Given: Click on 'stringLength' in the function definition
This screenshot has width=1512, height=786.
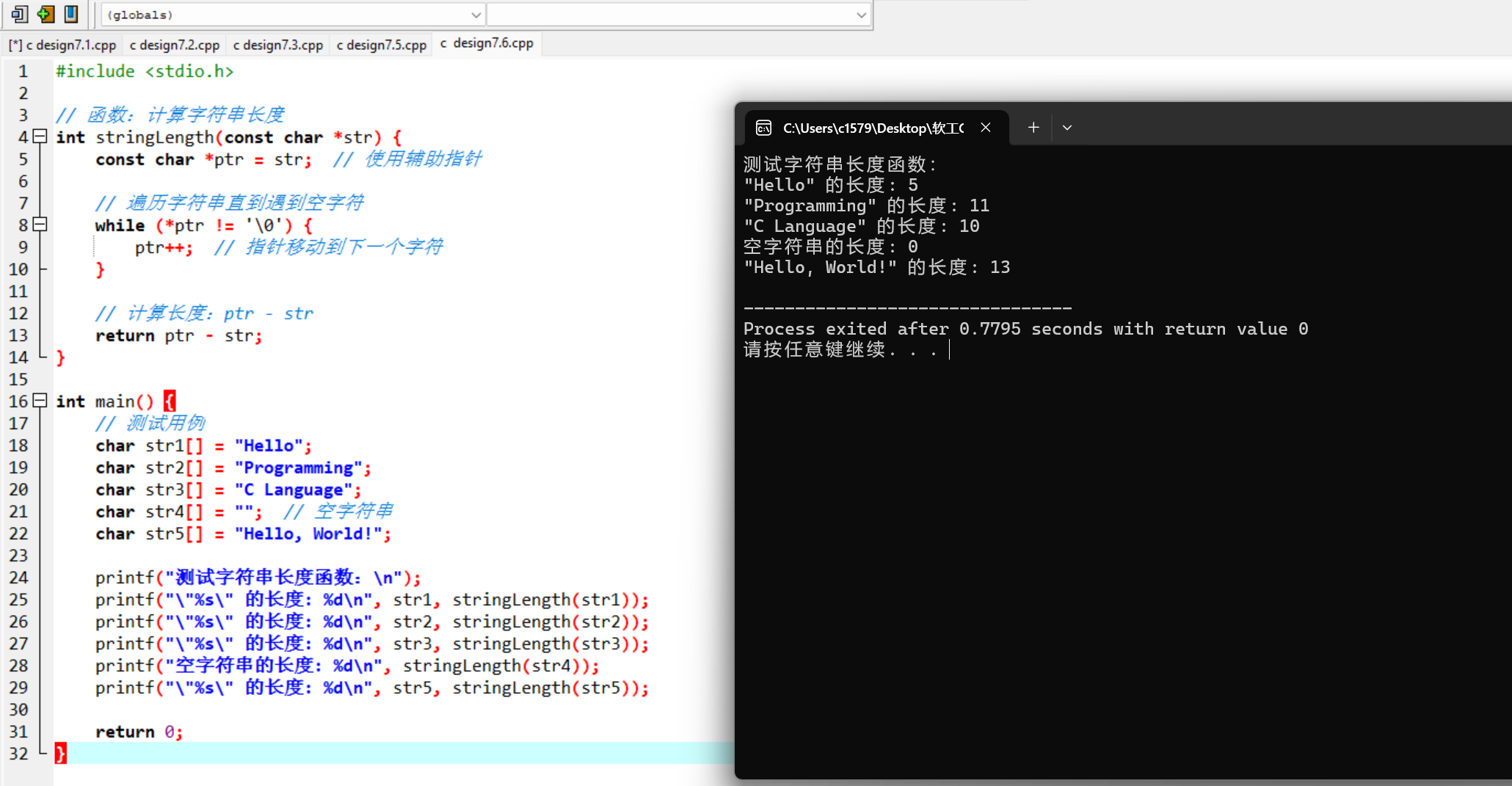Looking at the screenshot, I should coord(155,137).
